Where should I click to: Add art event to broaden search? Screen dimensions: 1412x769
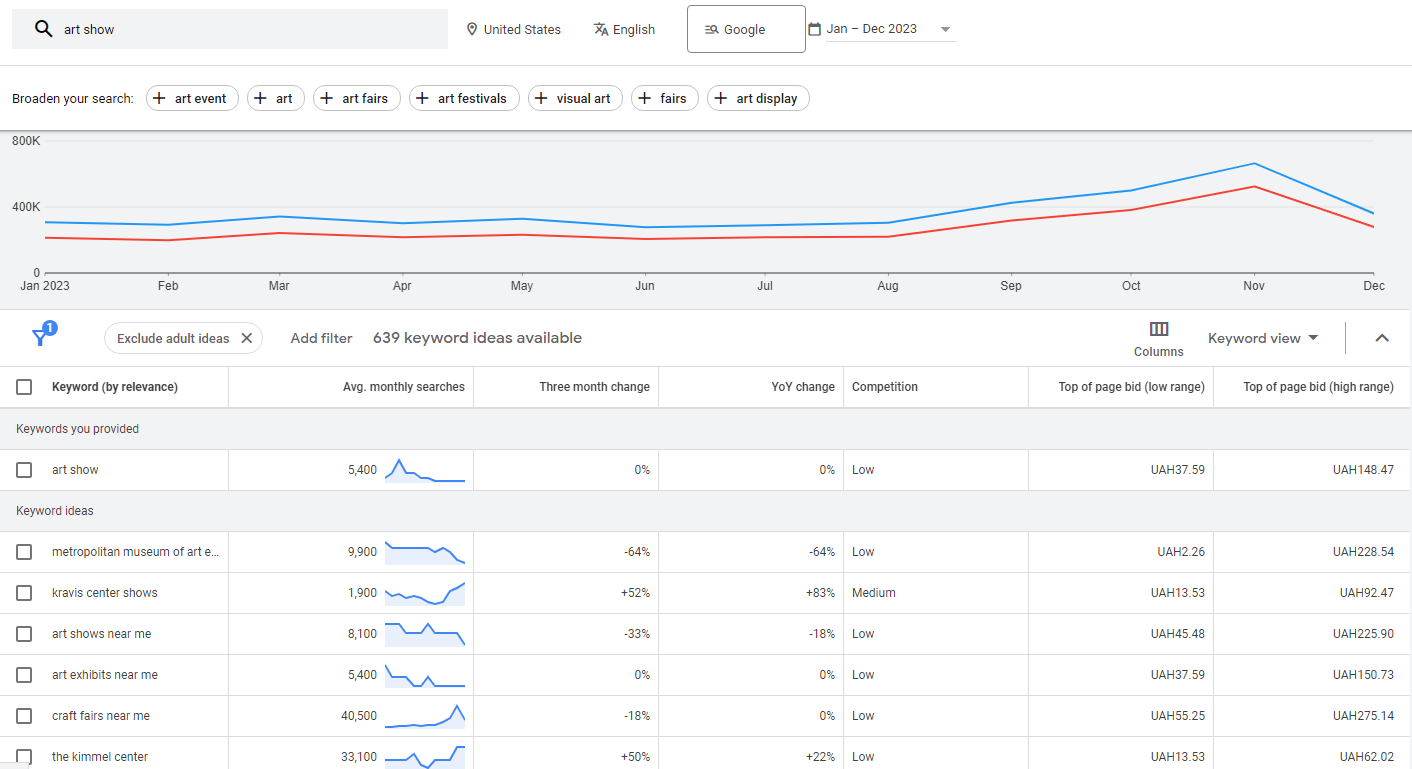click(x=192, y=98)
